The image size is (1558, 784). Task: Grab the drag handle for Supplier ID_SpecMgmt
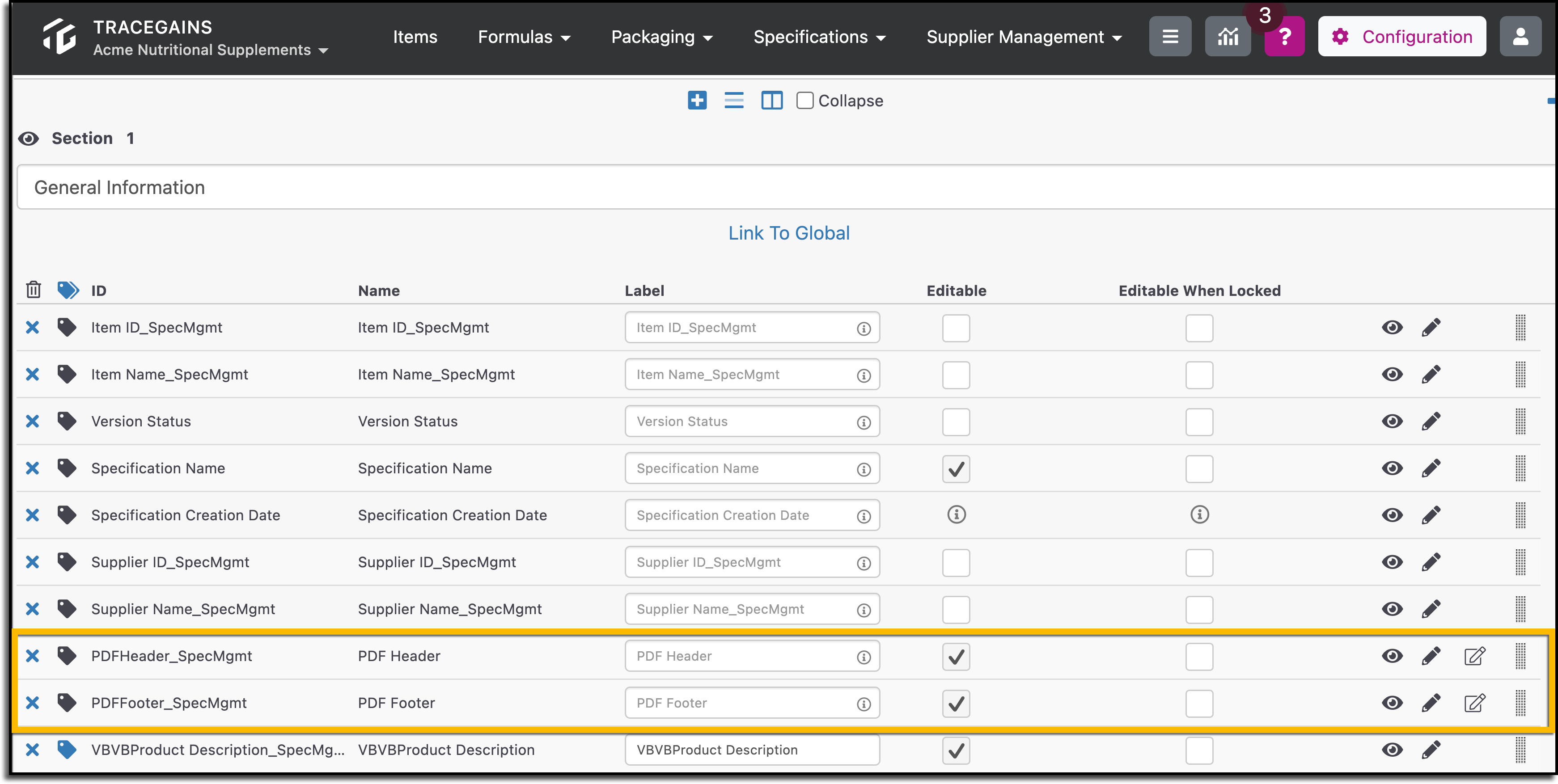pyautogui.click(x=1520, y=562)
